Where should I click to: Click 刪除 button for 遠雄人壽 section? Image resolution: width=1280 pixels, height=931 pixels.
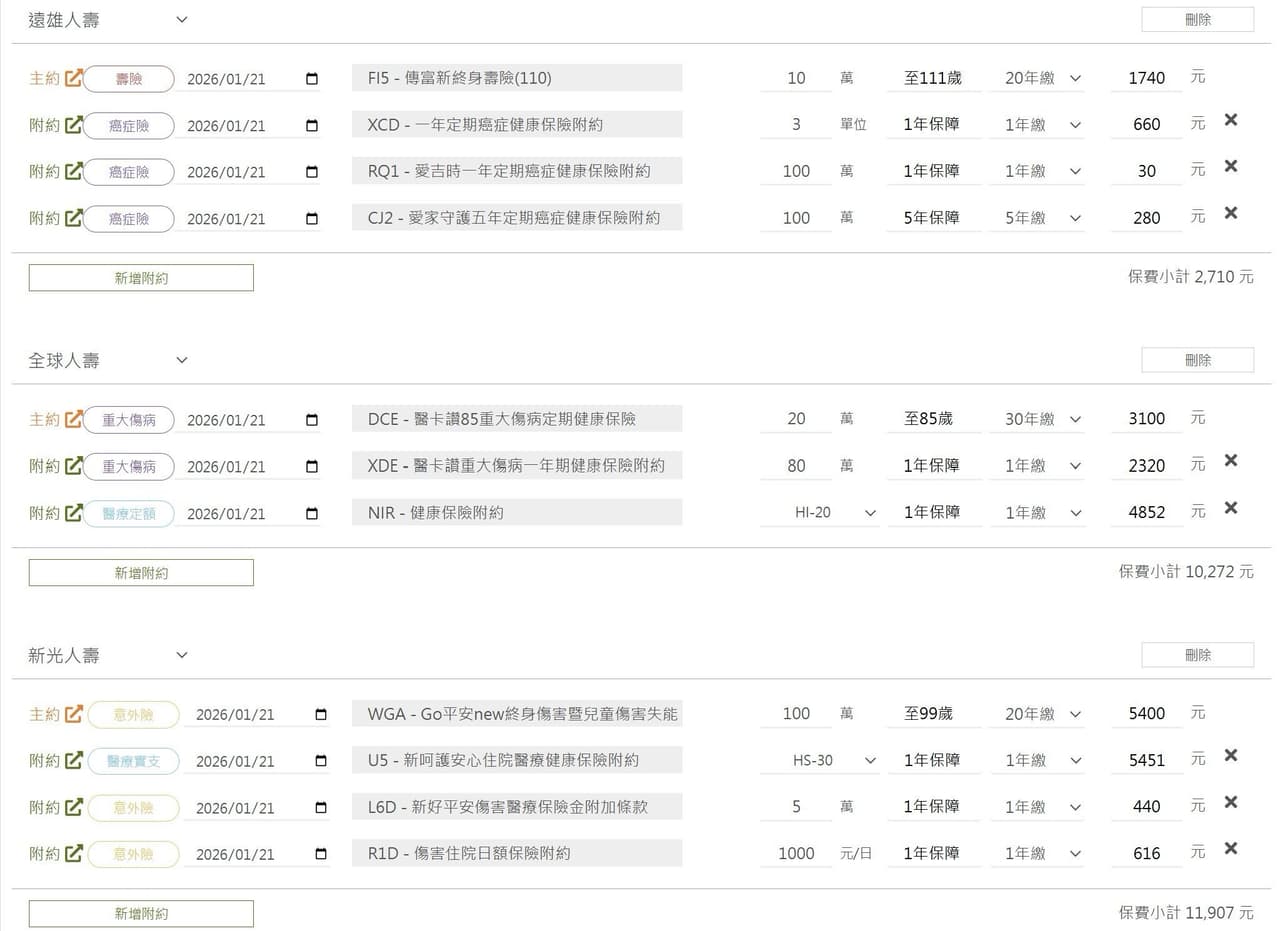pyautogui.click(x=1197, y=19)
